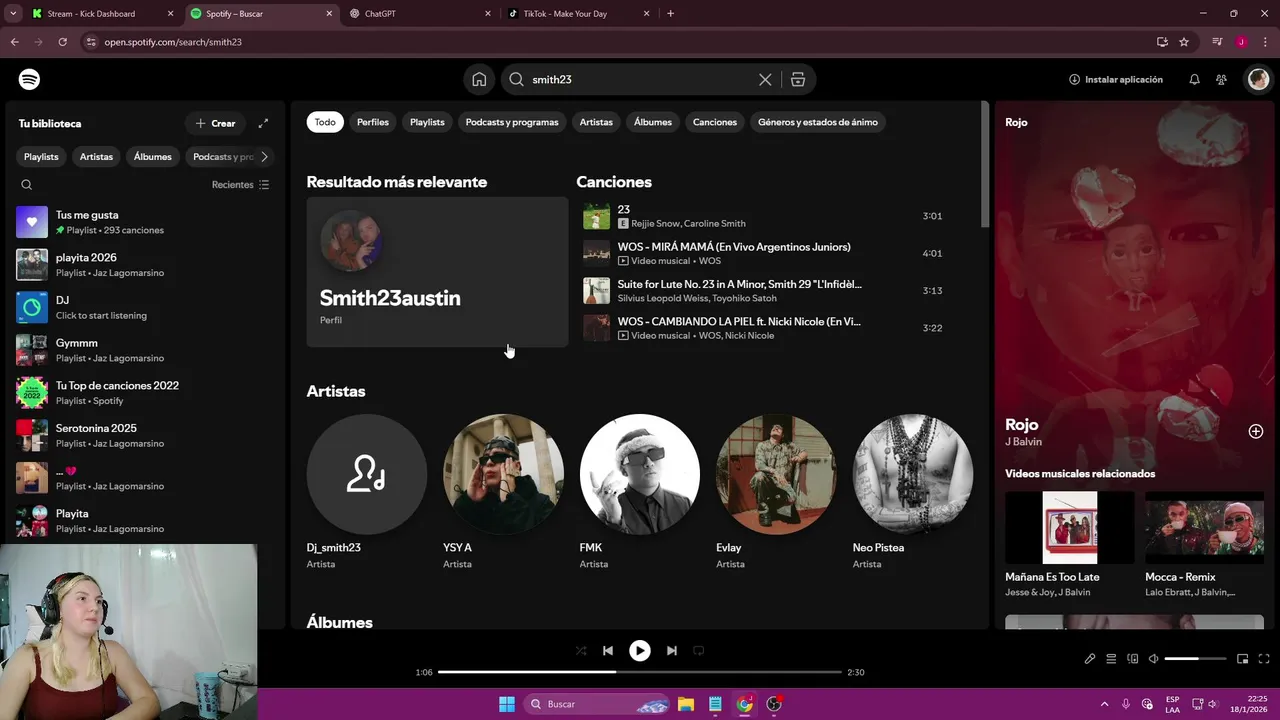Open Serotonina 2025 playlist
Image resolution: width=1280 pixels, height=720 pixels.
(145, 435)
